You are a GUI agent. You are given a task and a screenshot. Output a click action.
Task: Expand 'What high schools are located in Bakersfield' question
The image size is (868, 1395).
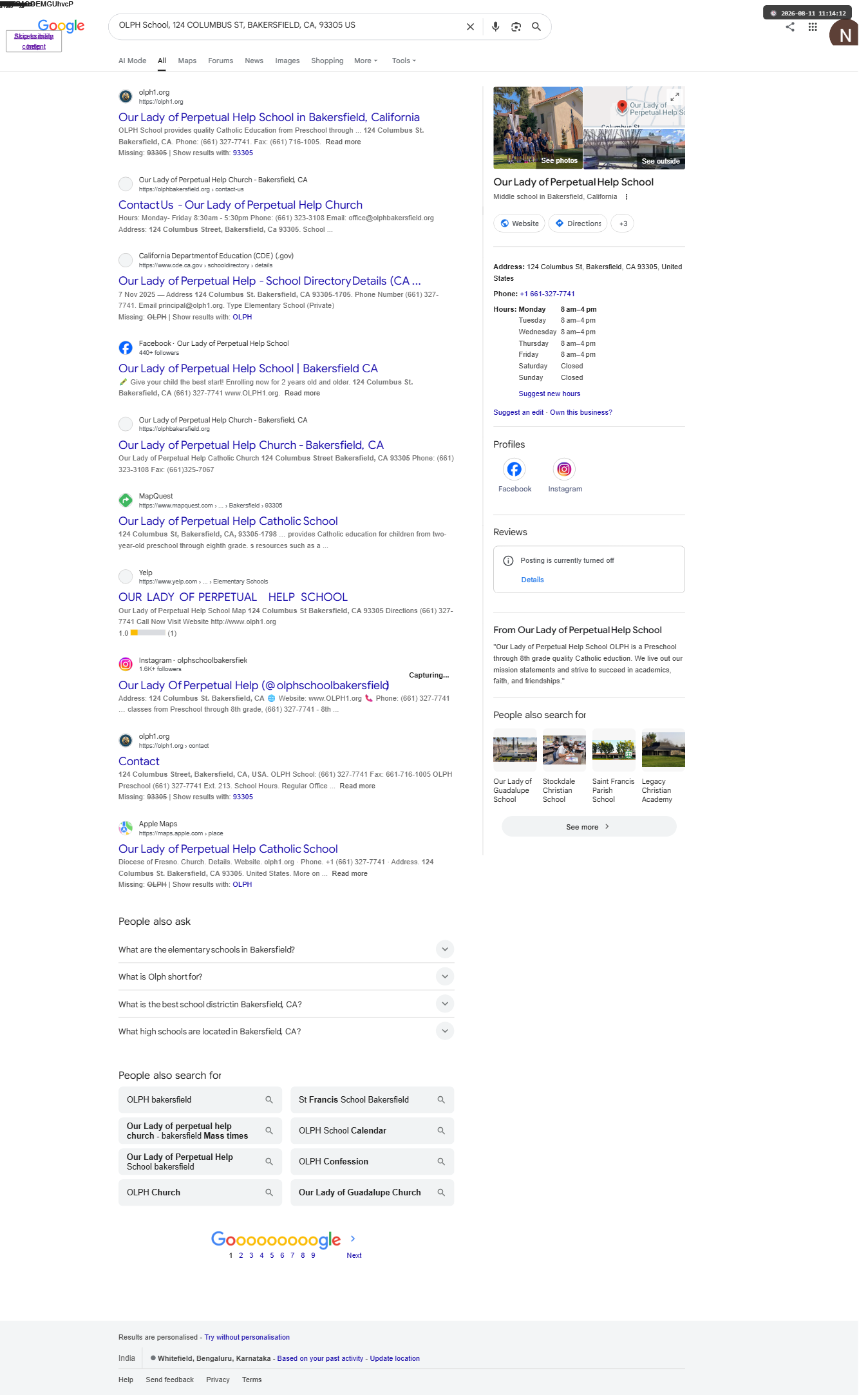click(445, 1031)
